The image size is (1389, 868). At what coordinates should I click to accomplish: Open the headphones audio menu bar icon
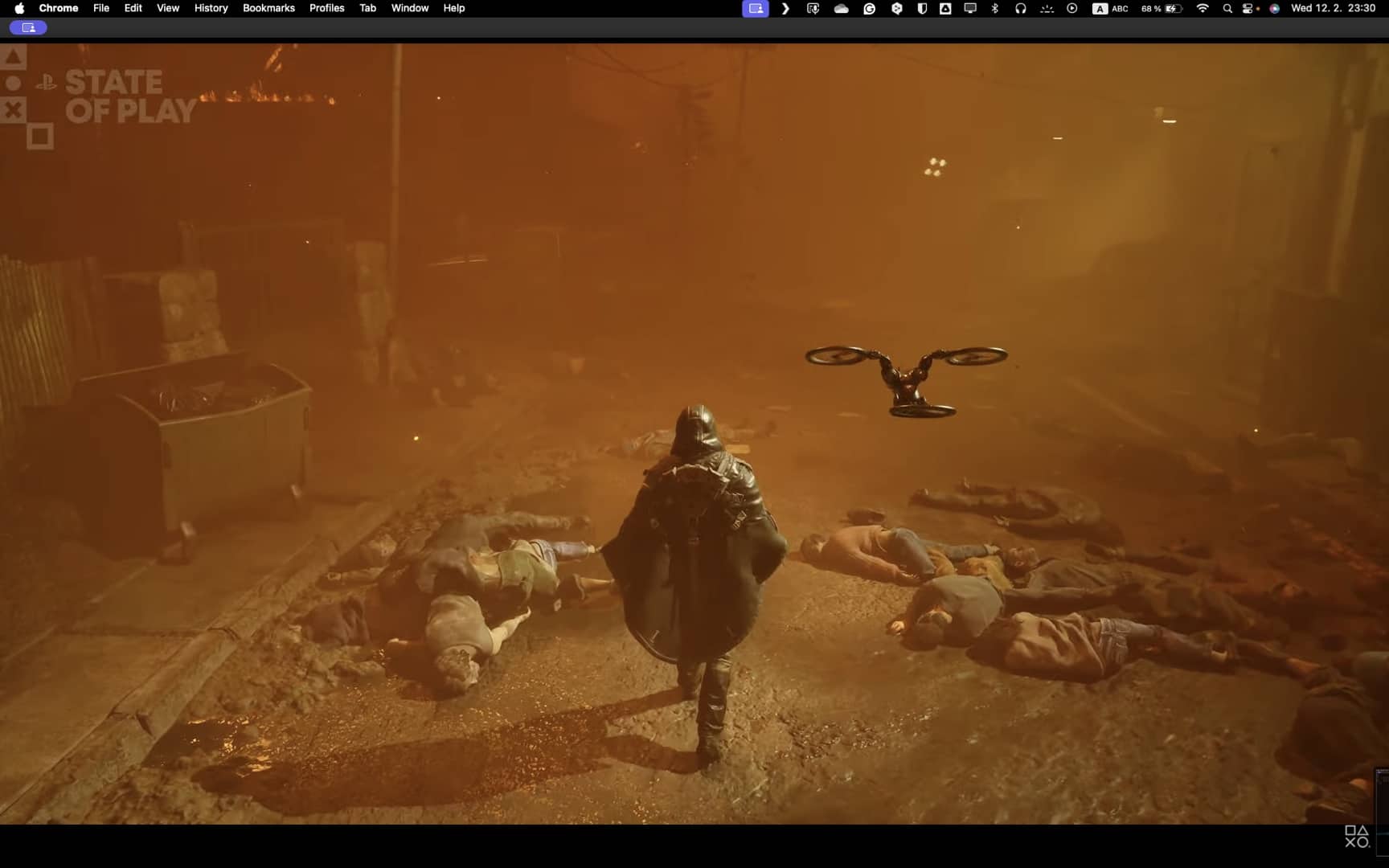(x=1021, y=8)
